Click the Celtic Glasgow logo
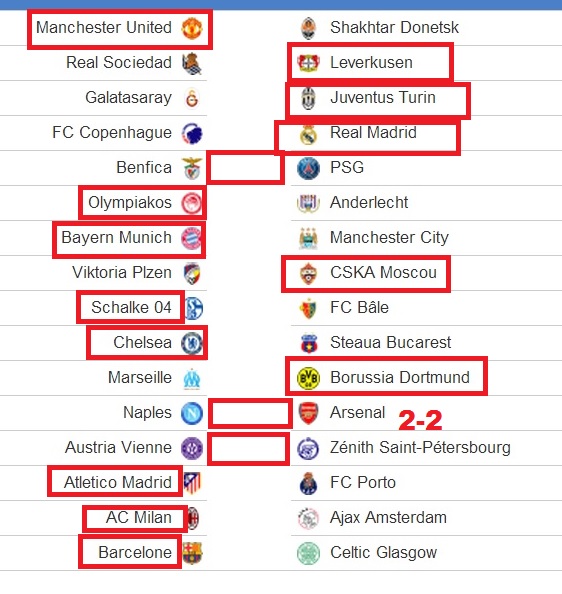Screen dimensions: 562x594 (x=308, y=553)
